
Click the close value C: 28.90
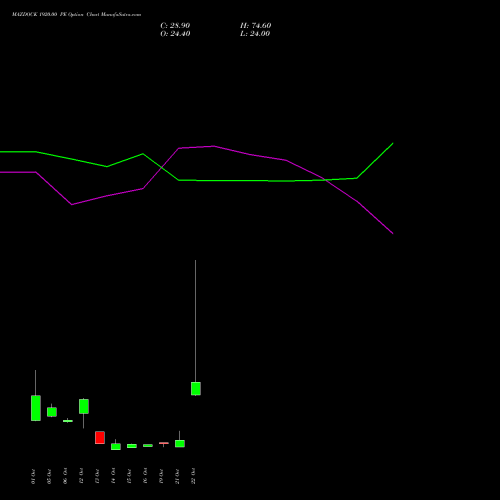click(x=175, y=26)
